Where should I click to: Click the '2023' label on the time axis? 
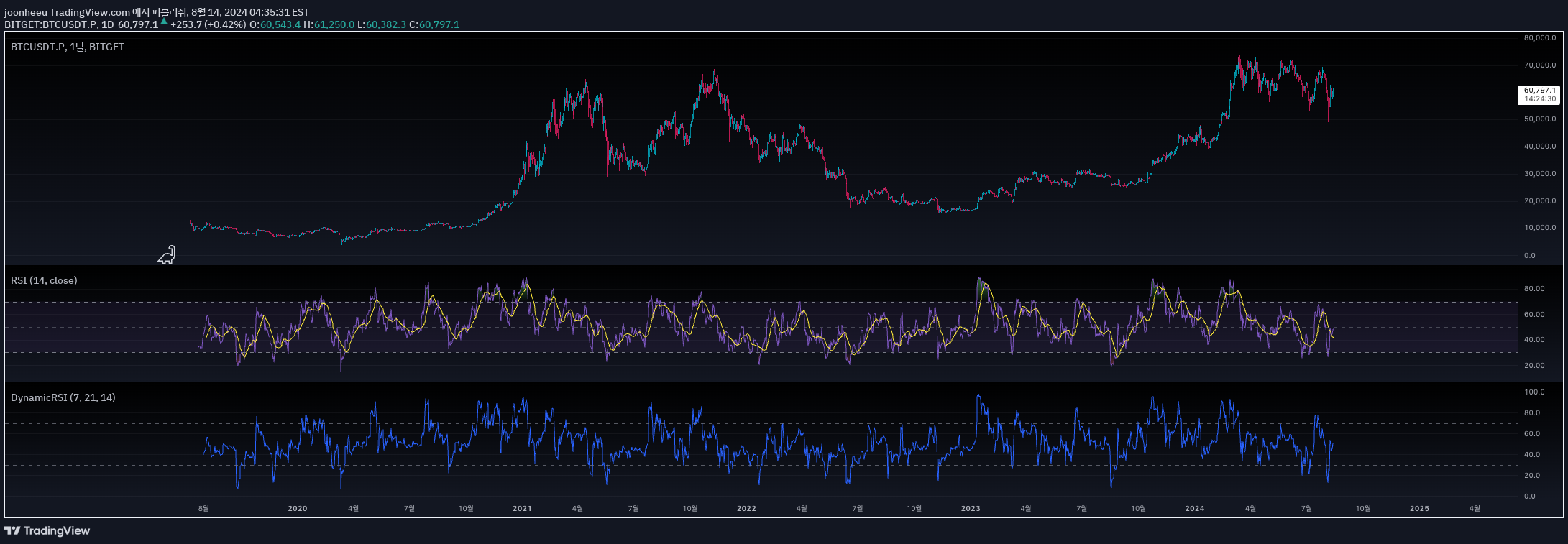[x=971, y=508]
